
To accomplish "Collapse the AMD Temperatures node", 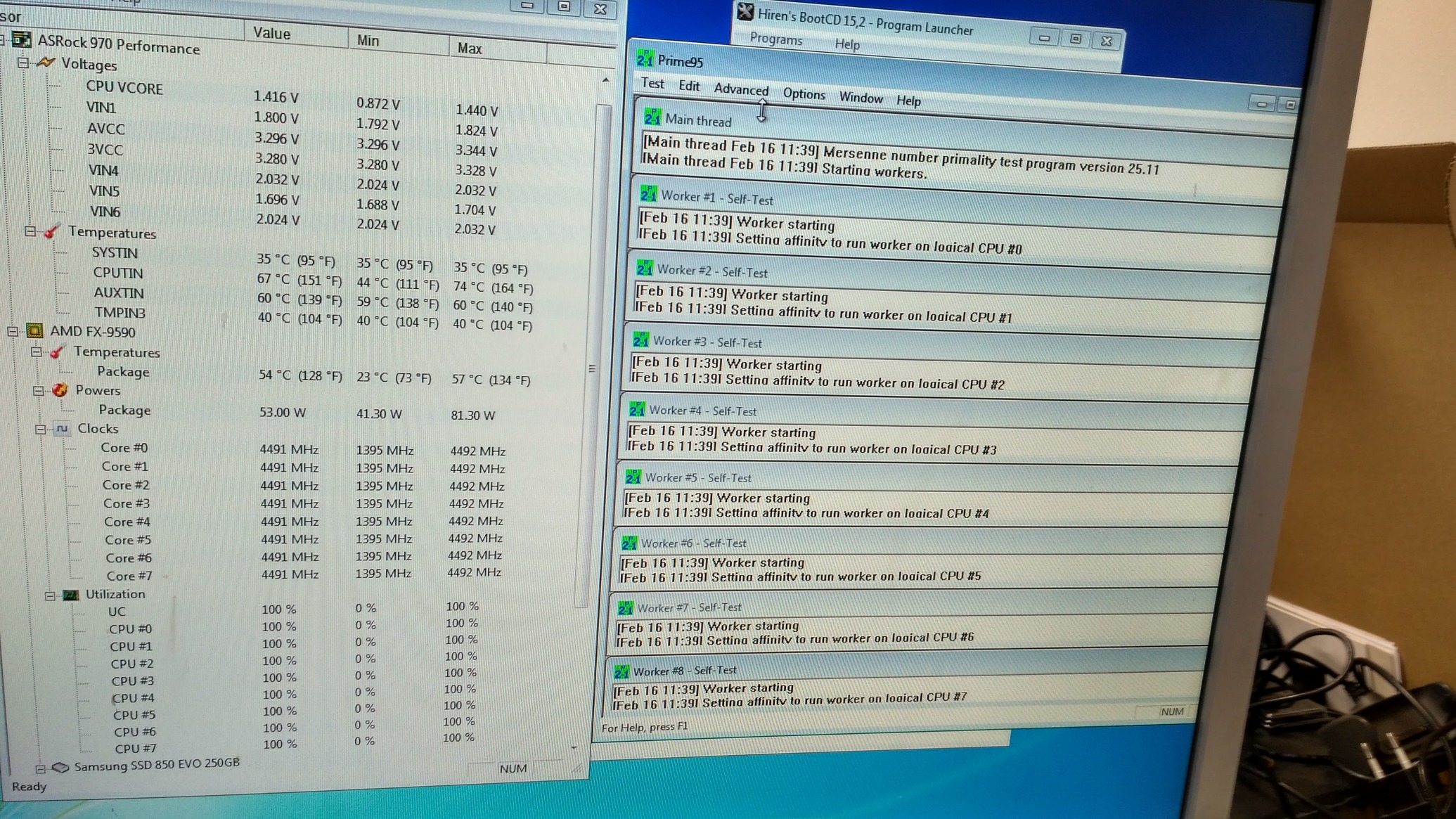I will pos(36,351).
